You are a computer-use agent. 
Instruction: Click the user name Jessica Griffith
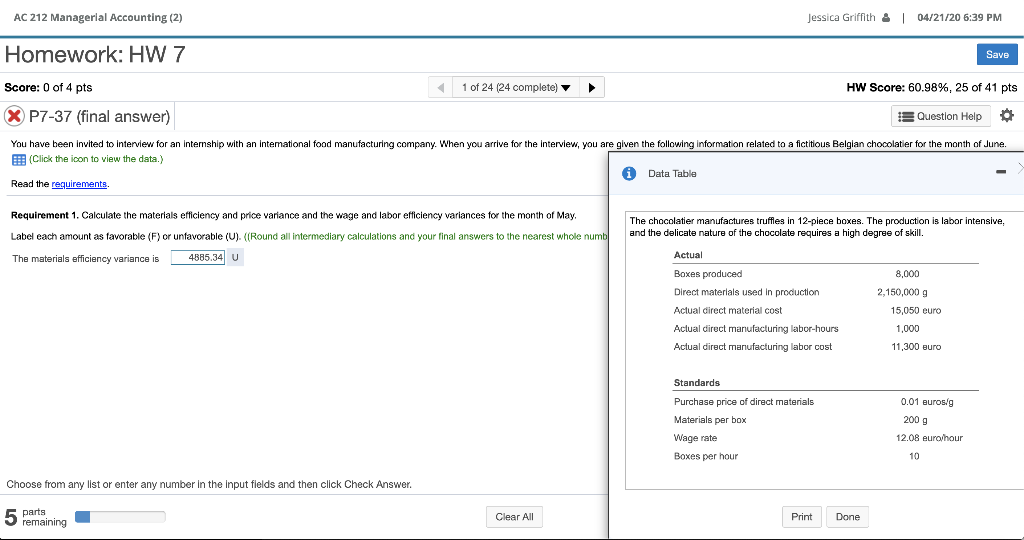(841, 18)
